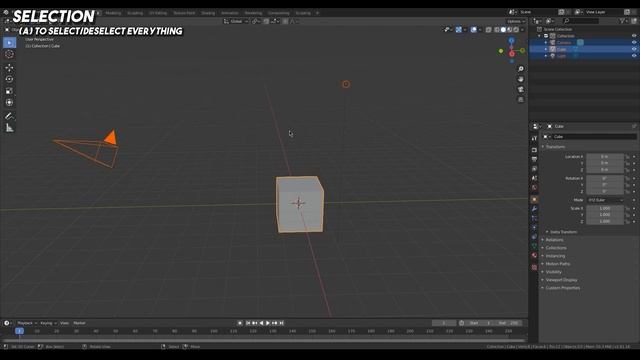This screenshot has width=640, height=360.
Task: Select the Annotate pencil tool
Action: tap(9, 116)
